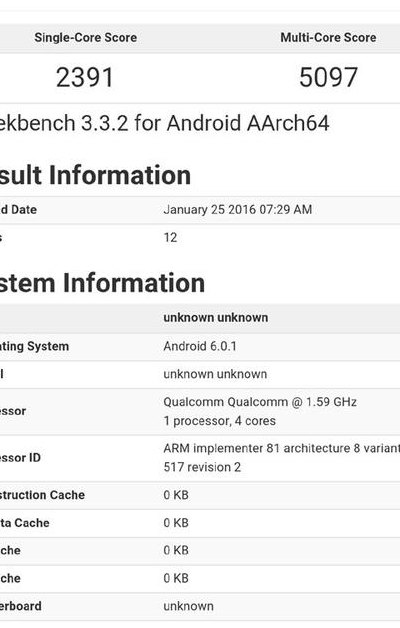Screen dimensions: 400x628
Task: Click the bold unknown unknown table header
Action: coord(215,318)
